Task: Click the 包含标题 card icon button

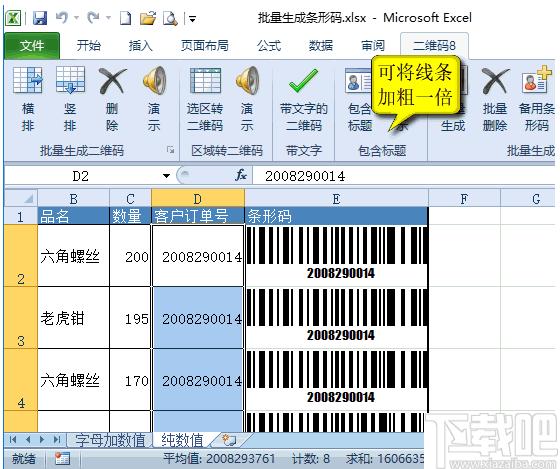Action: pyautogui.click(x=359, y=99)
